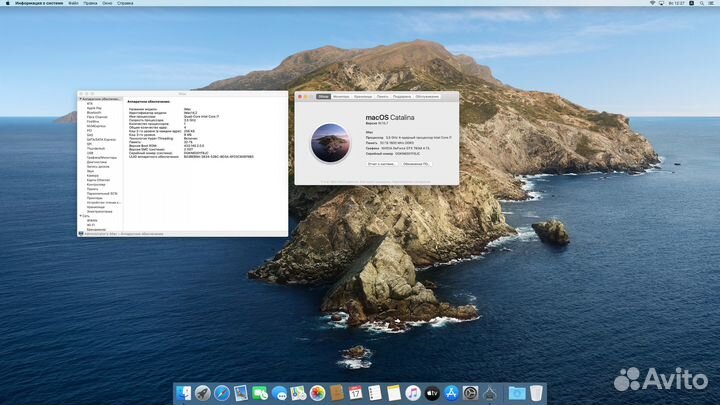Open Mail stamp icon in Dock

click(x=241, y=393)
